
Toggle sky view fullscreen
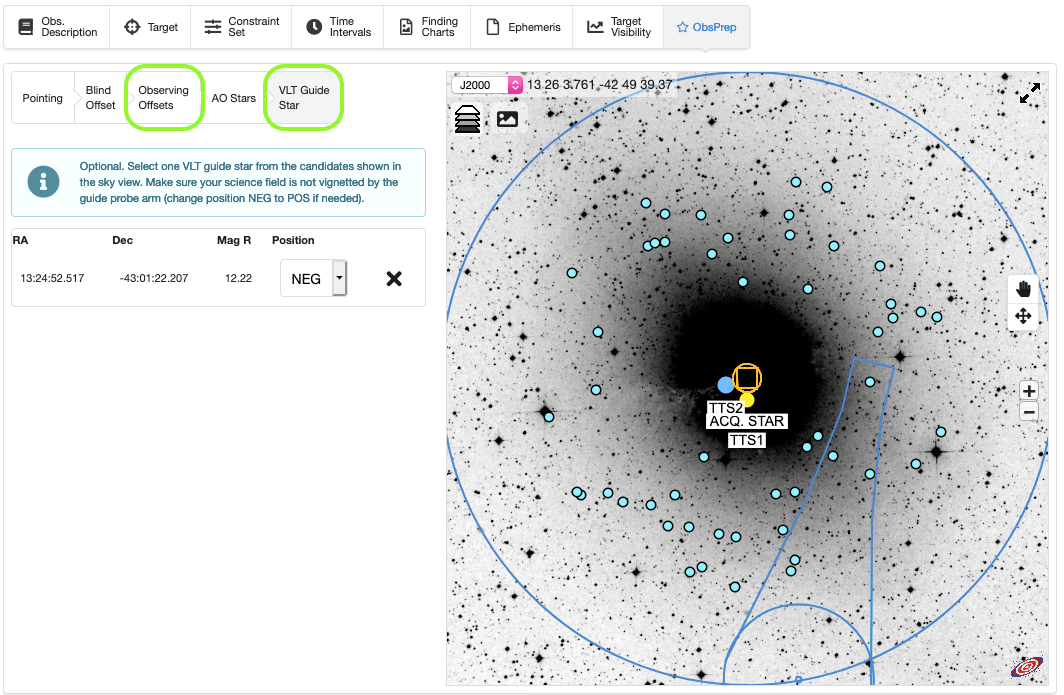[1029, 93]
